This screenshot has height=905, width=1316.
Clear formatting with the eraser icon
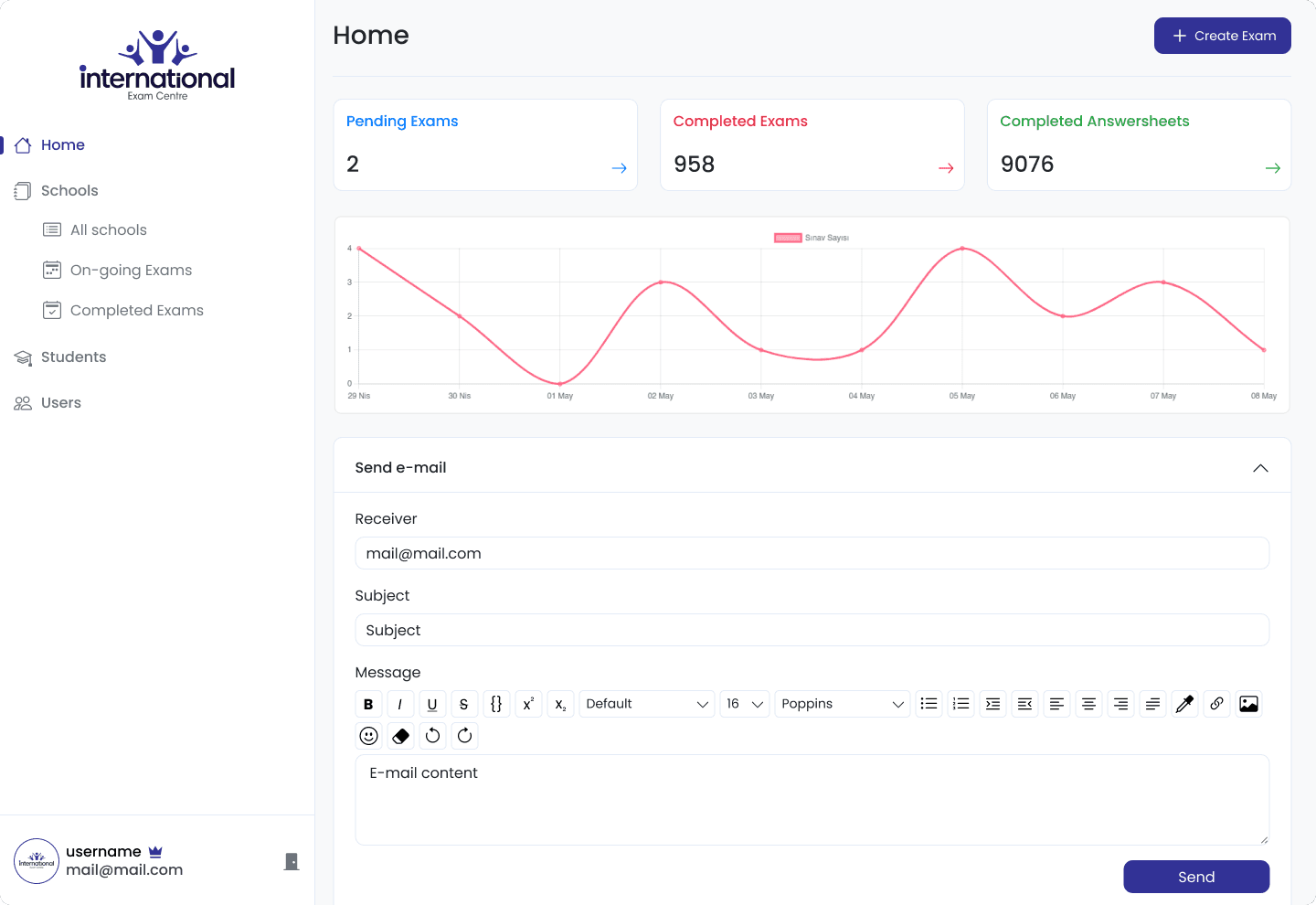click(400, 736)
